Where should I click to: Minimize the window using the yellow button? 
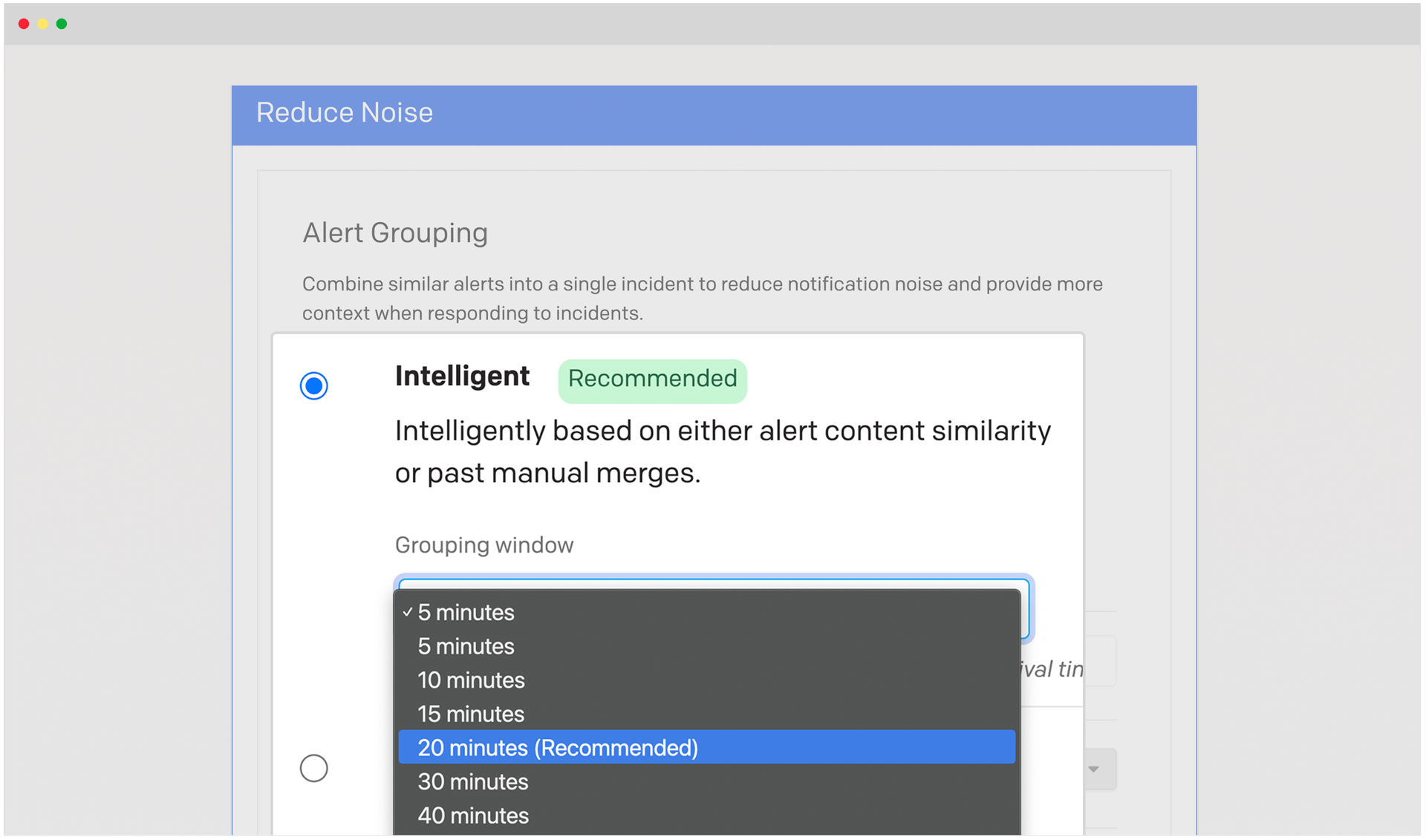pos(43,24)
